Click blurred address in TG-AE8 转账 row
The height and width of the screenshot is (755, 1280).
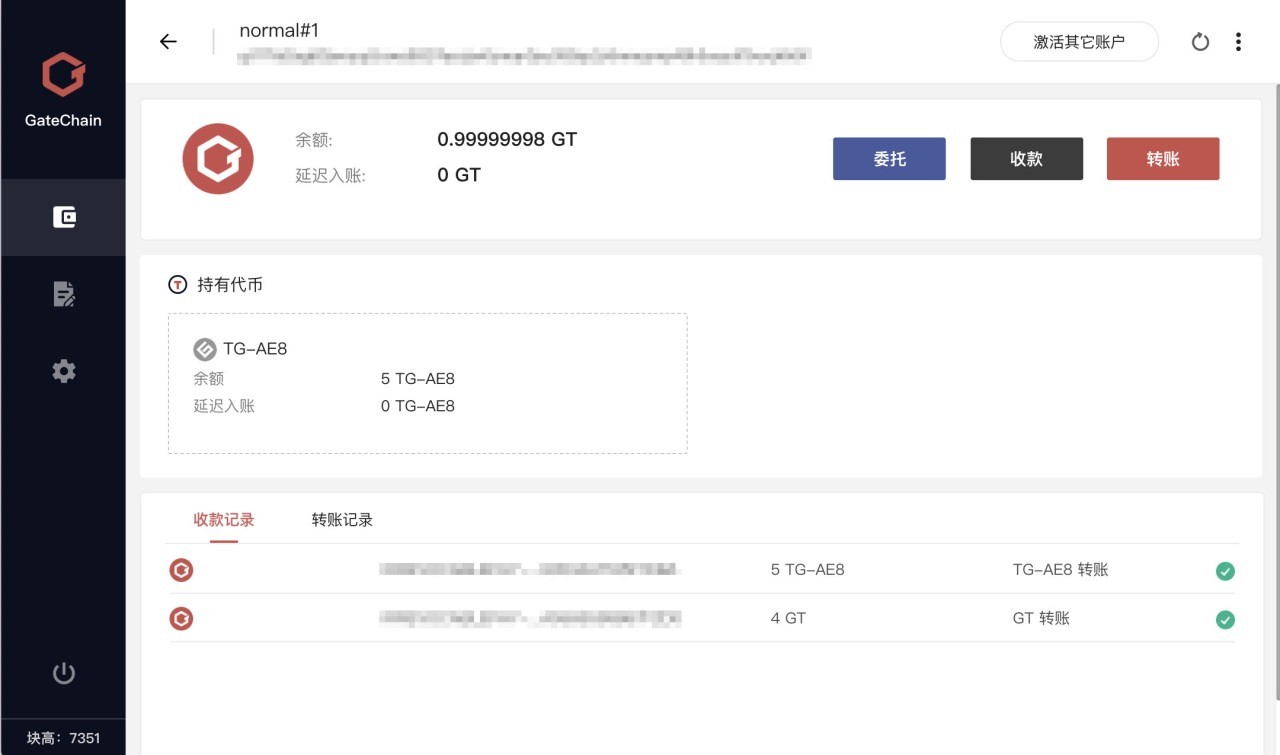tap(530, 570)
